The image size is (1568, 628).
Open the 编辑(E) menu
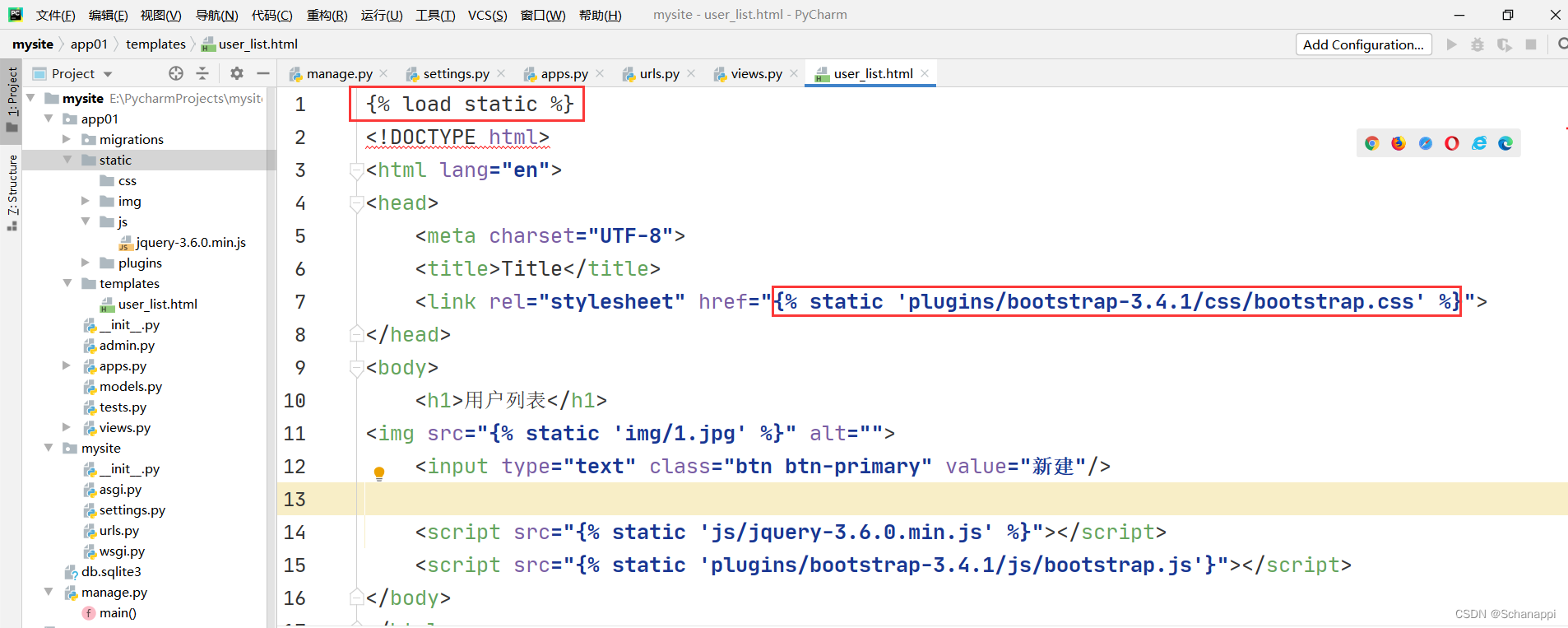click(x=108, y=15)
